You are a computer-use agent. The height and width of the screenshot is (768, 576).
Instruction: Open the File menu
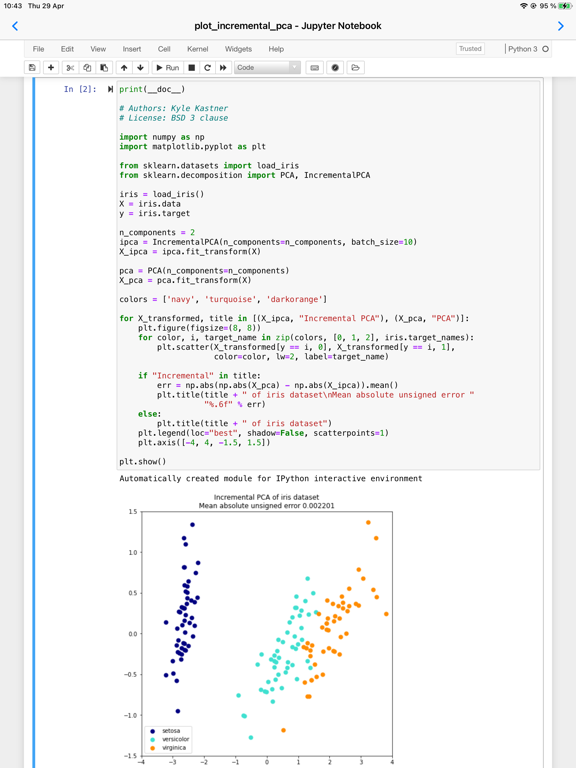point(38,49)
